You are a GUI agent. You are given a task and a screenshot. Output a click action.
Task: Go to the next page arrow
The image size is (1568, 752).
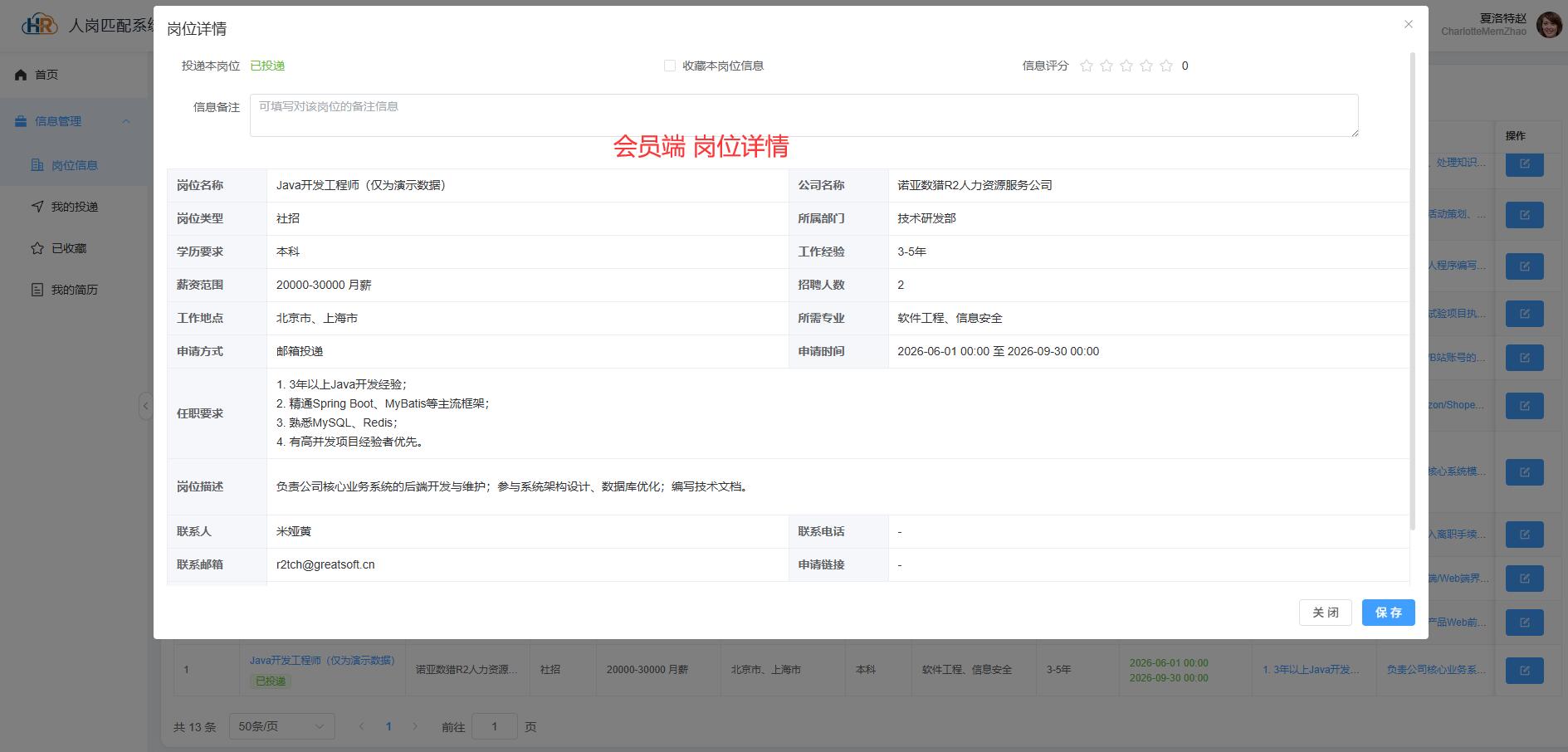(415, 726)
